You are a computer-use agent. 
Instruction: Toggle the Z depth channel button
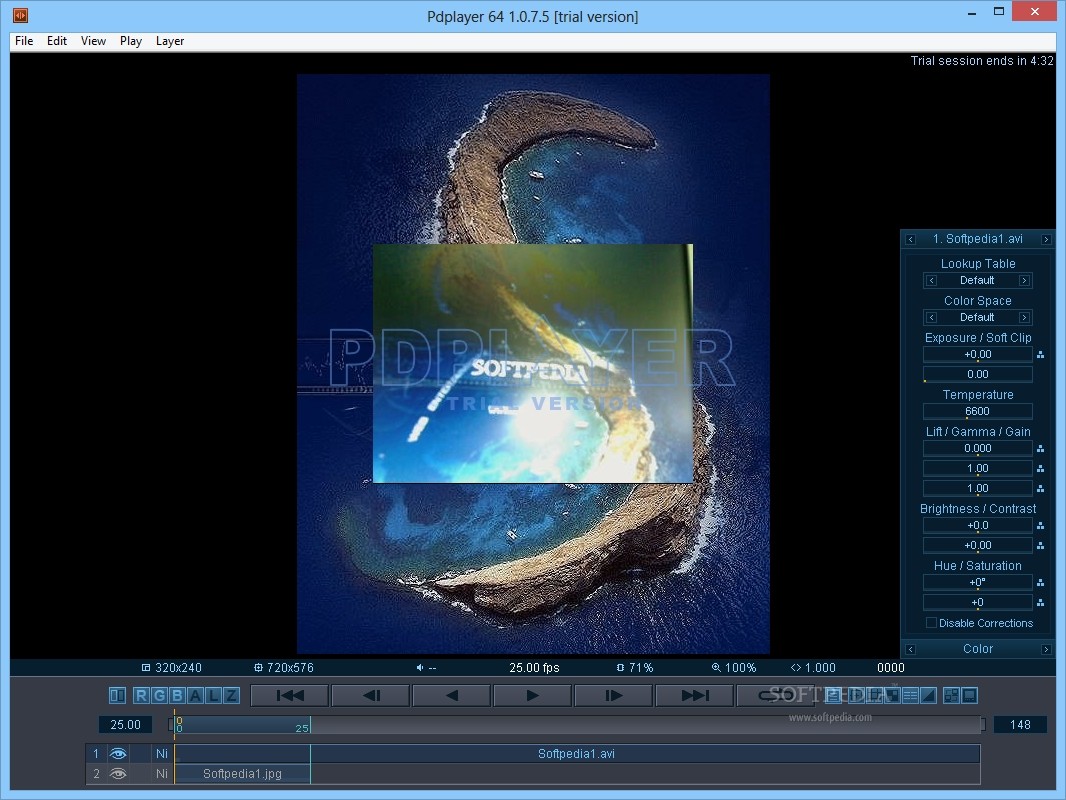pos(231,695)
